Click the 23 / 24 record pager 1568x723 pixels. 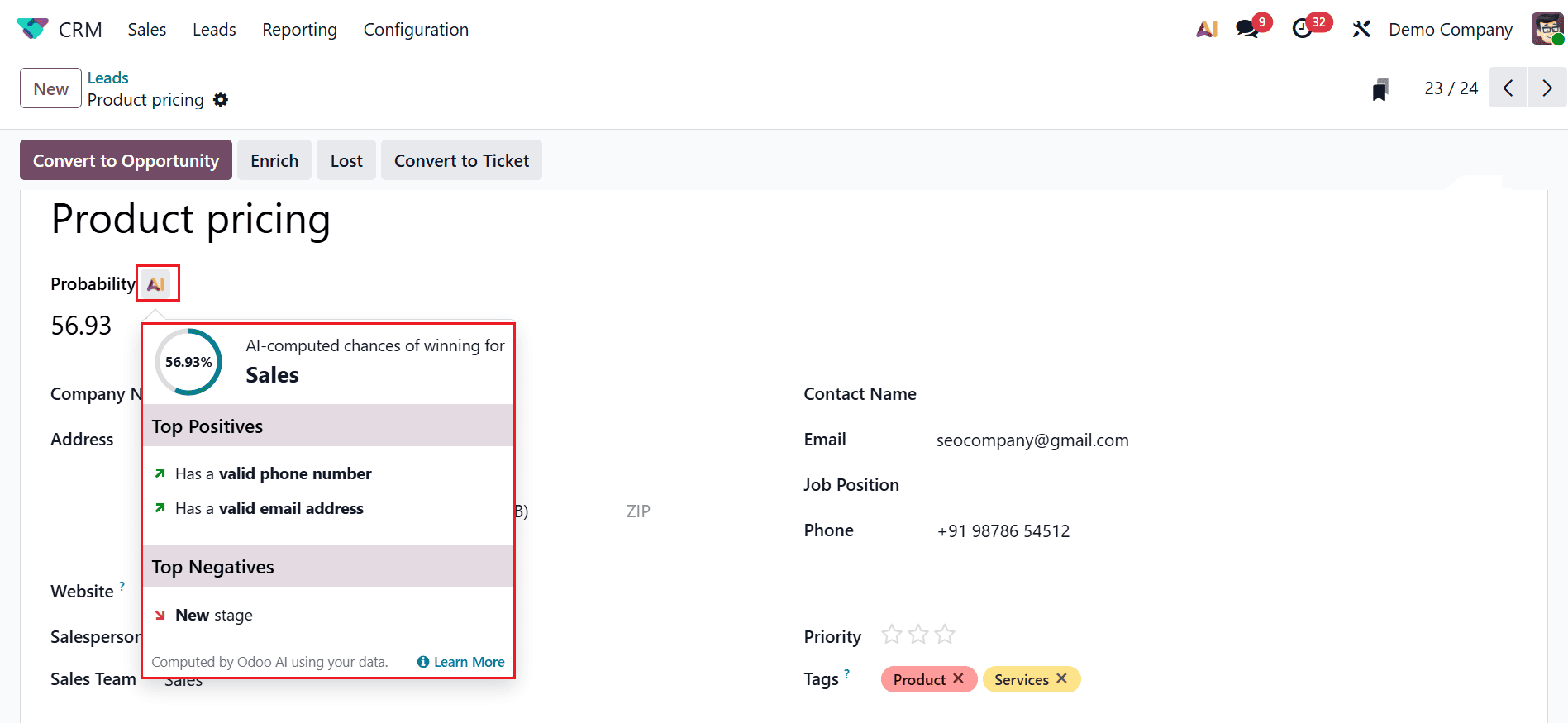(1451, 88)
